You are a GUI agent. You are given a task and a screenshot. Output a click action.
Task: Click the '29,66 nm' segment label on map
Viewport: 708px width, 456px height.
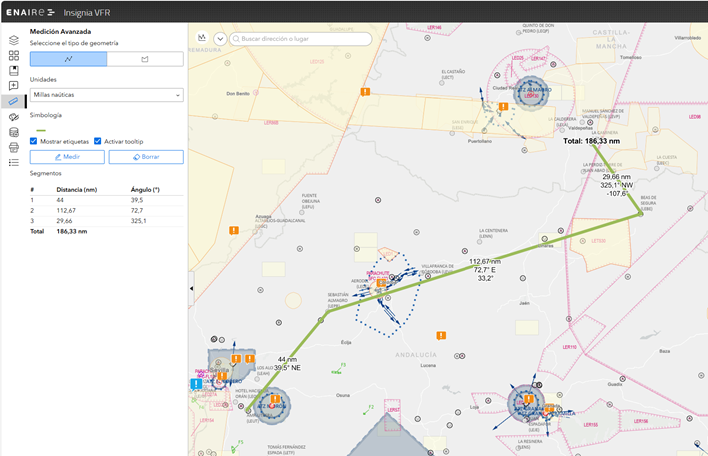(x=616, y=177)
